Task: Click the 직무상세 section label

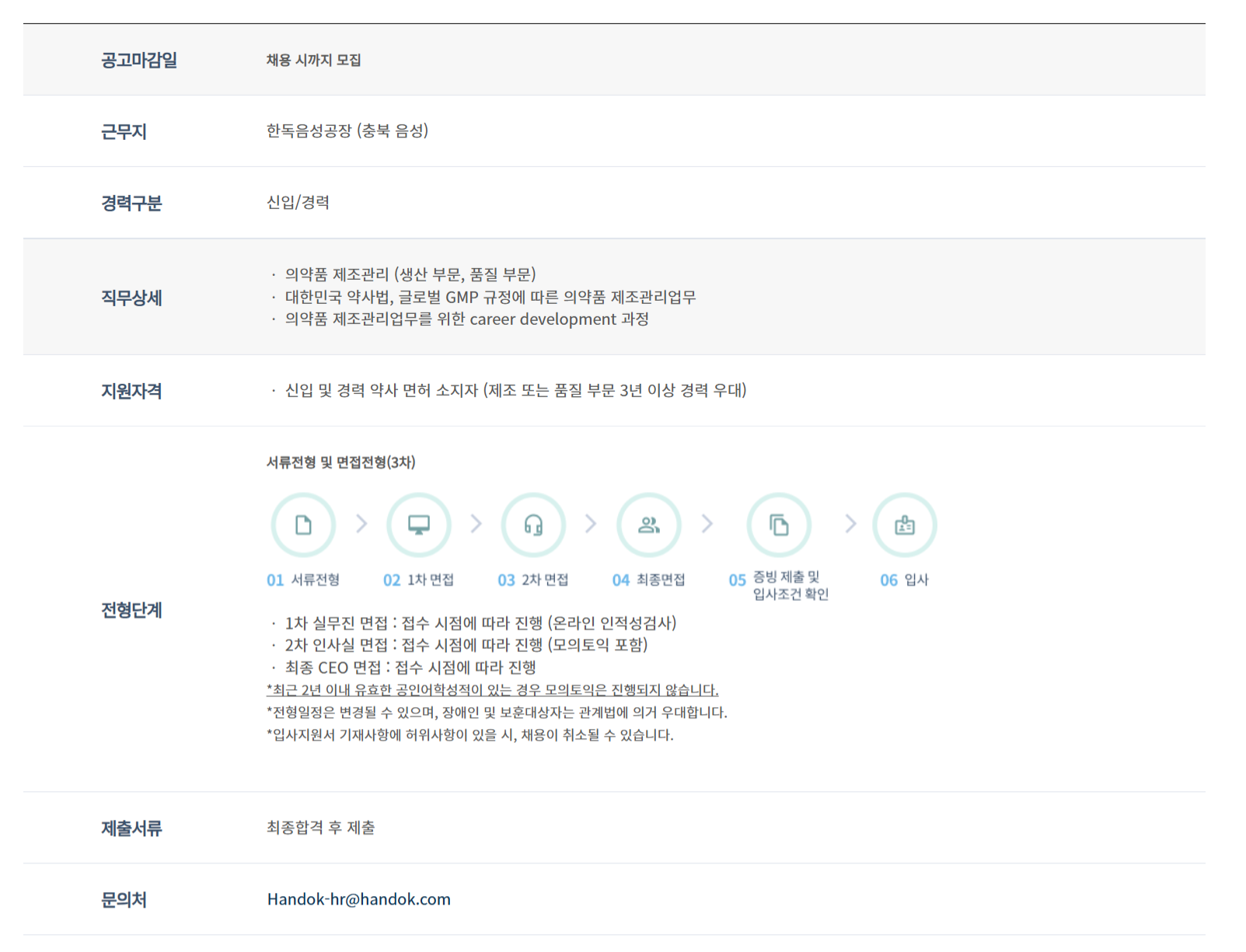Action: (x=131, y=298)
